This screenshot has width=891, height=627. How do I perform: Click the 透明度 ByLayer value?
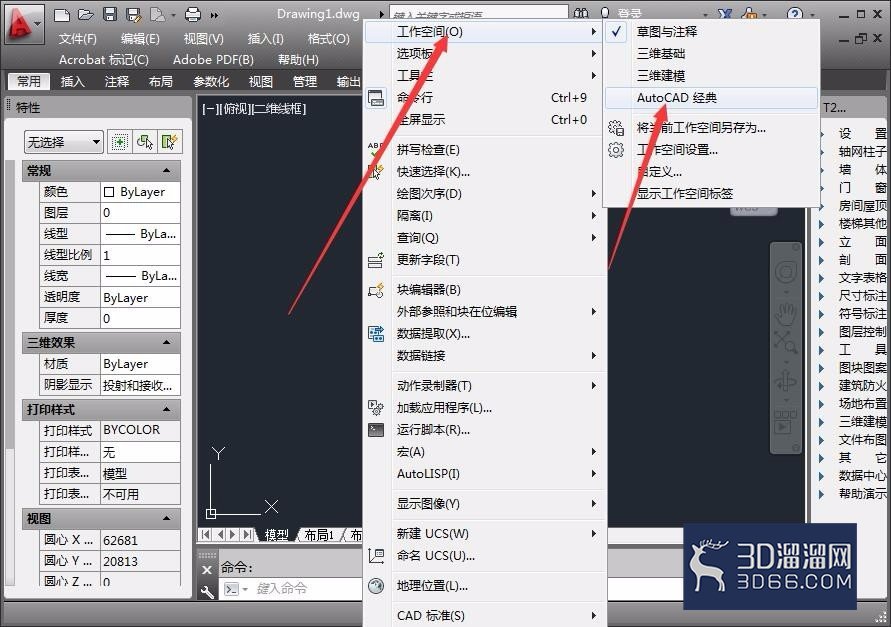tap(140, 298)
